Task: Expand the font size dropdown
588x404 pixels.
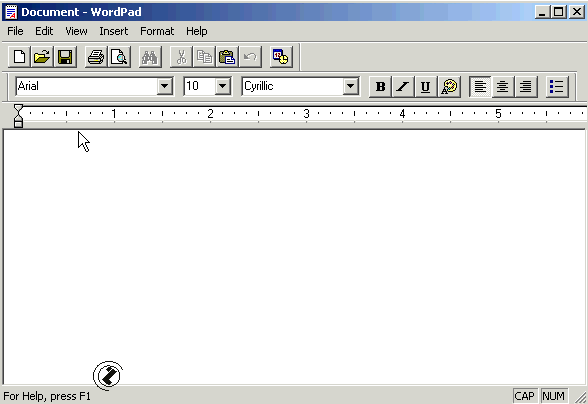Action: [x=223, y=86]
